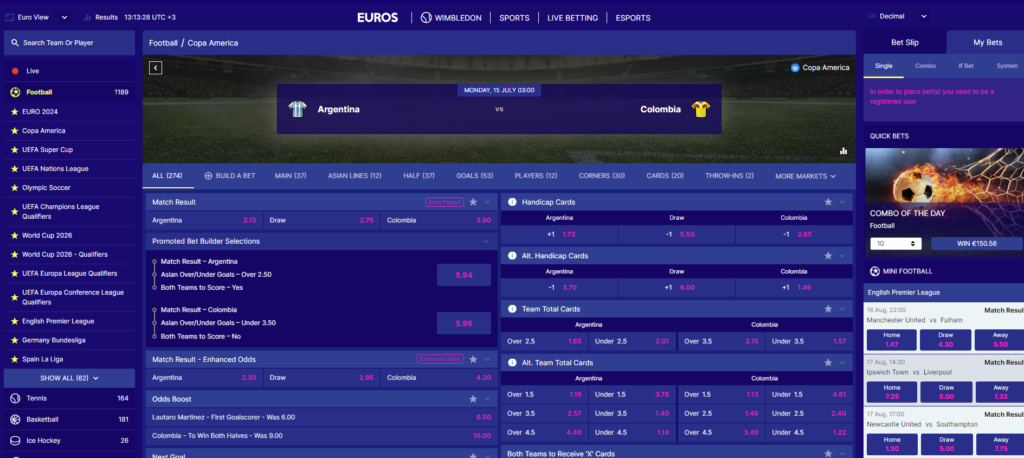Click the Tennis sport icon
The image size is (1024, 458).
click(15, 398)
